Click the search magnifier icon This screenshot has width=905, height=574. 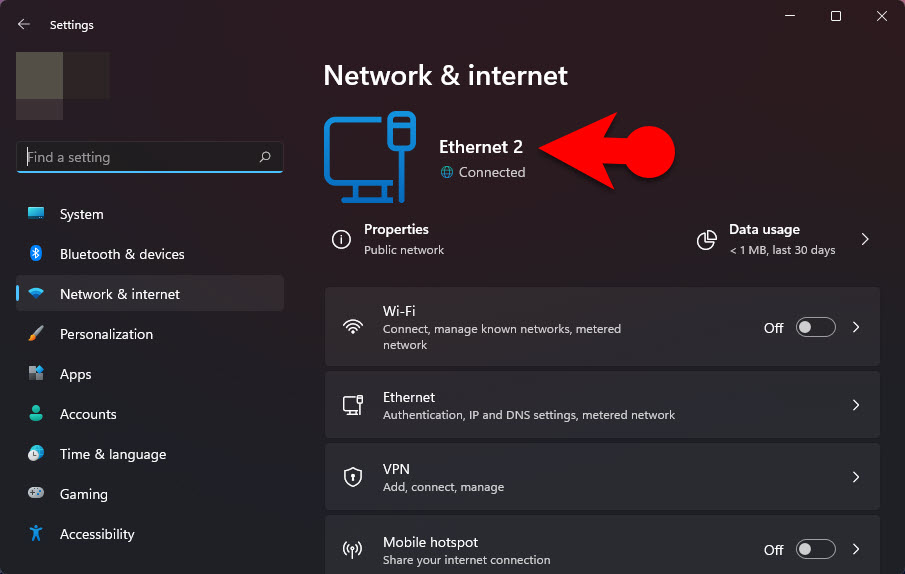pyautogui.click(x=265, y=157)
